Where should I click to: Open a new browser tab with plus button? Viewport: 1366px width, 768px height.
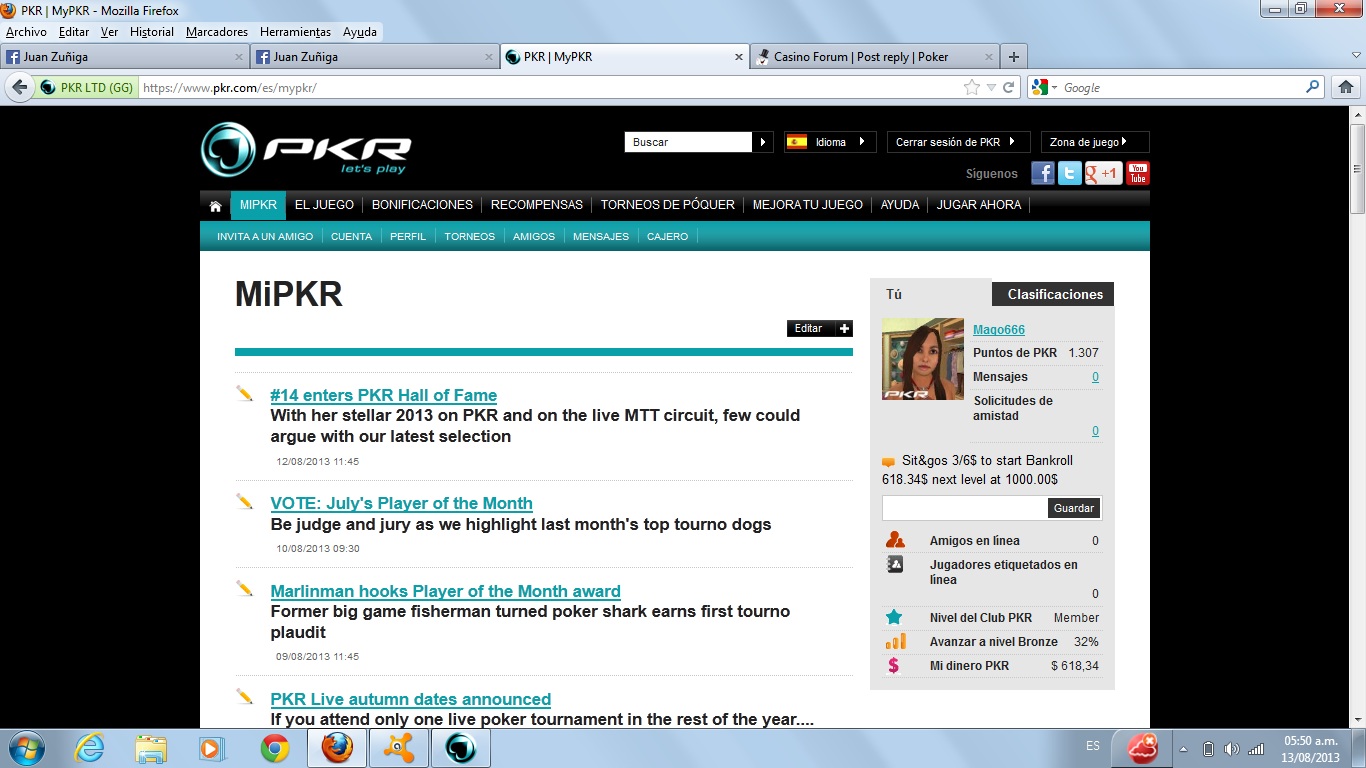(1014, 57)
